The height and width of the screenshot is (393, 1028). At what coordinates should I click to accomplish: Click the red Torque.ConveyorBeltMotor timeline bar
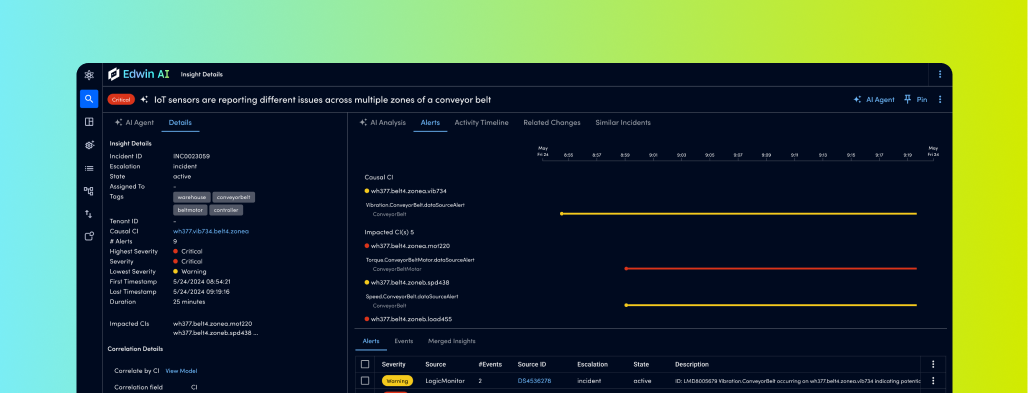click(x=771, y=268)
